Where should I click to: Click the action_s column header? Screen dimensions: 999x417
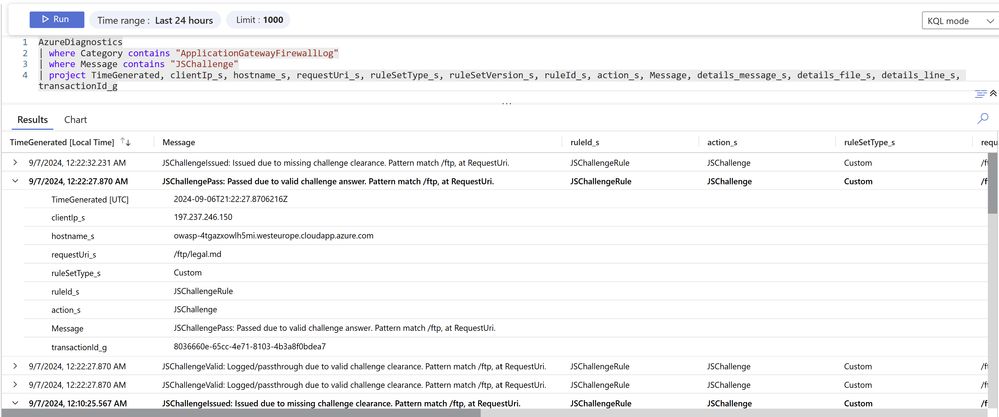click(x=722, y=143)
